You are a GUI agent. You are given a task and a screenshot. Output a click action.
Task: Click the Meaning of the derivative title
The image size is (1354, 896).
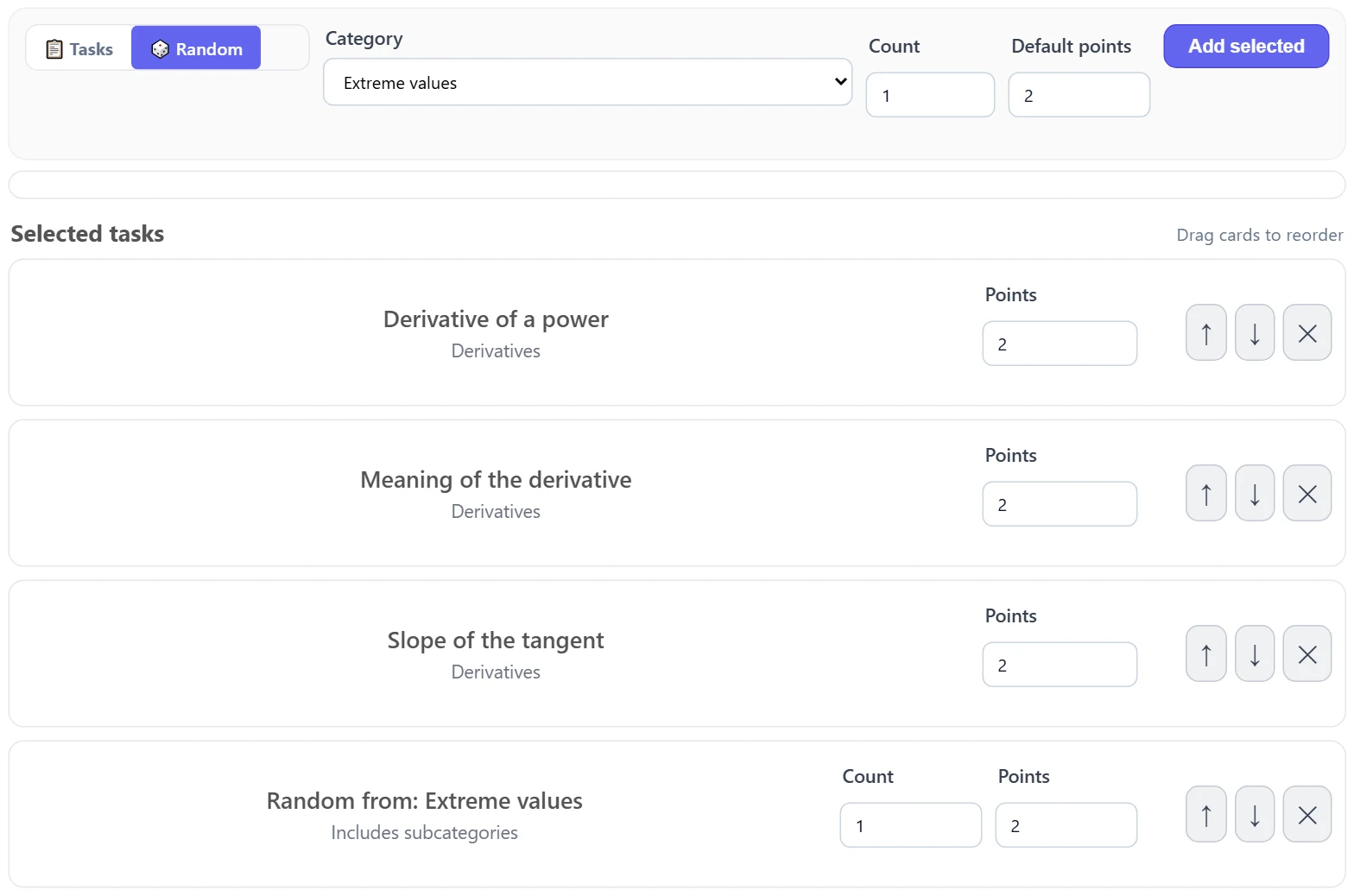496,480
